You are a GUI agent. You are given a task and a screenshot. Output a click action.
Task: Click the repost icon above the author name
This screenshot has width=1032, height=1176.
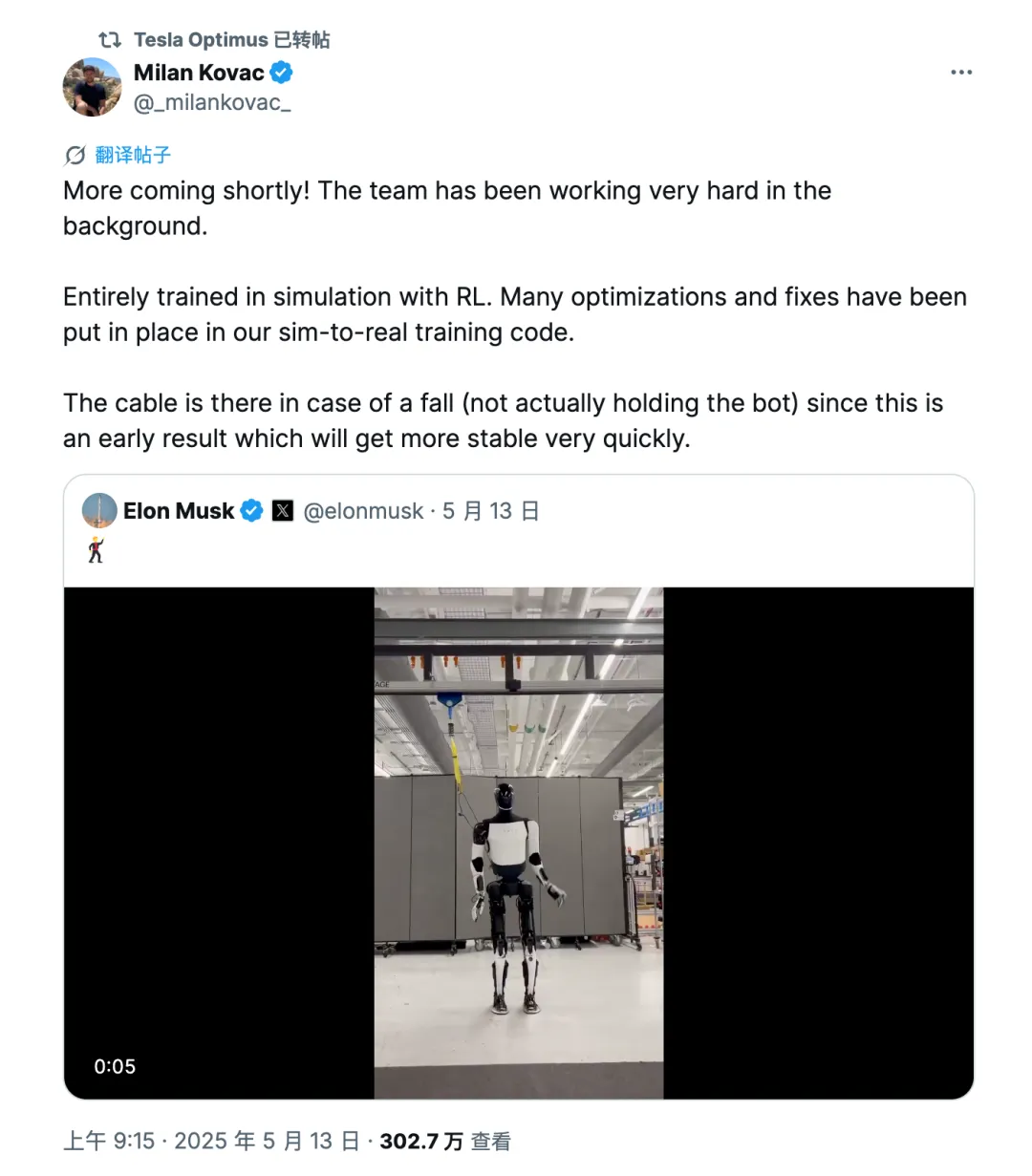[110, 40]
